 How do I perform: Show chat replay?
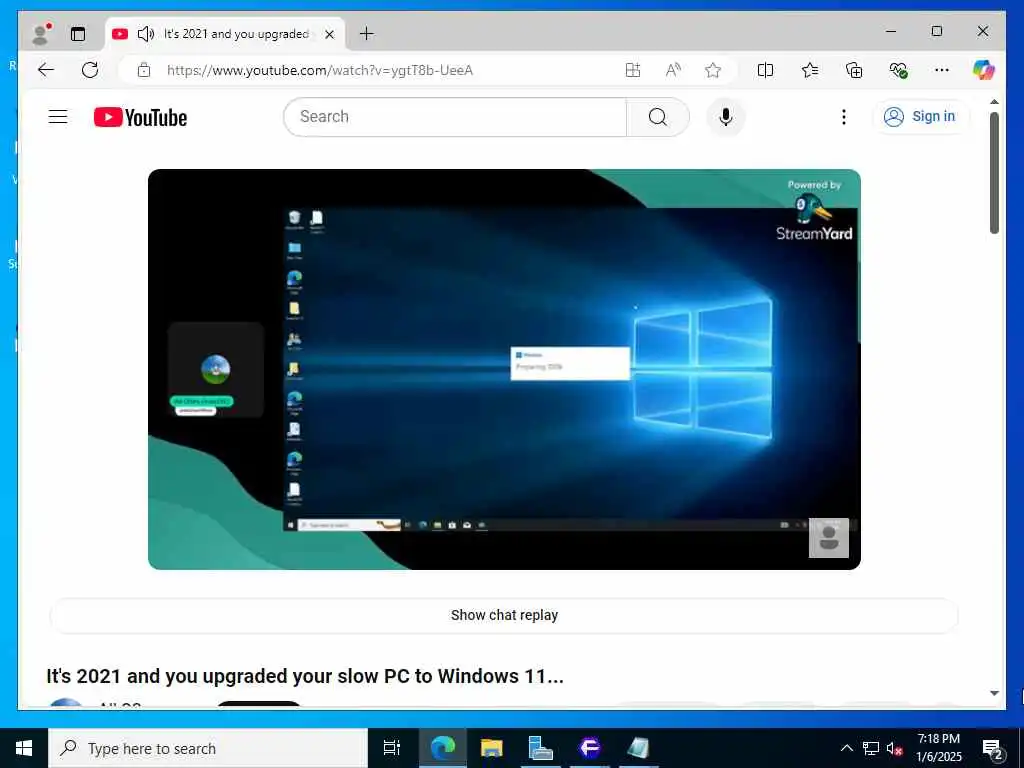pyautogui.click(x=504, y=615)
